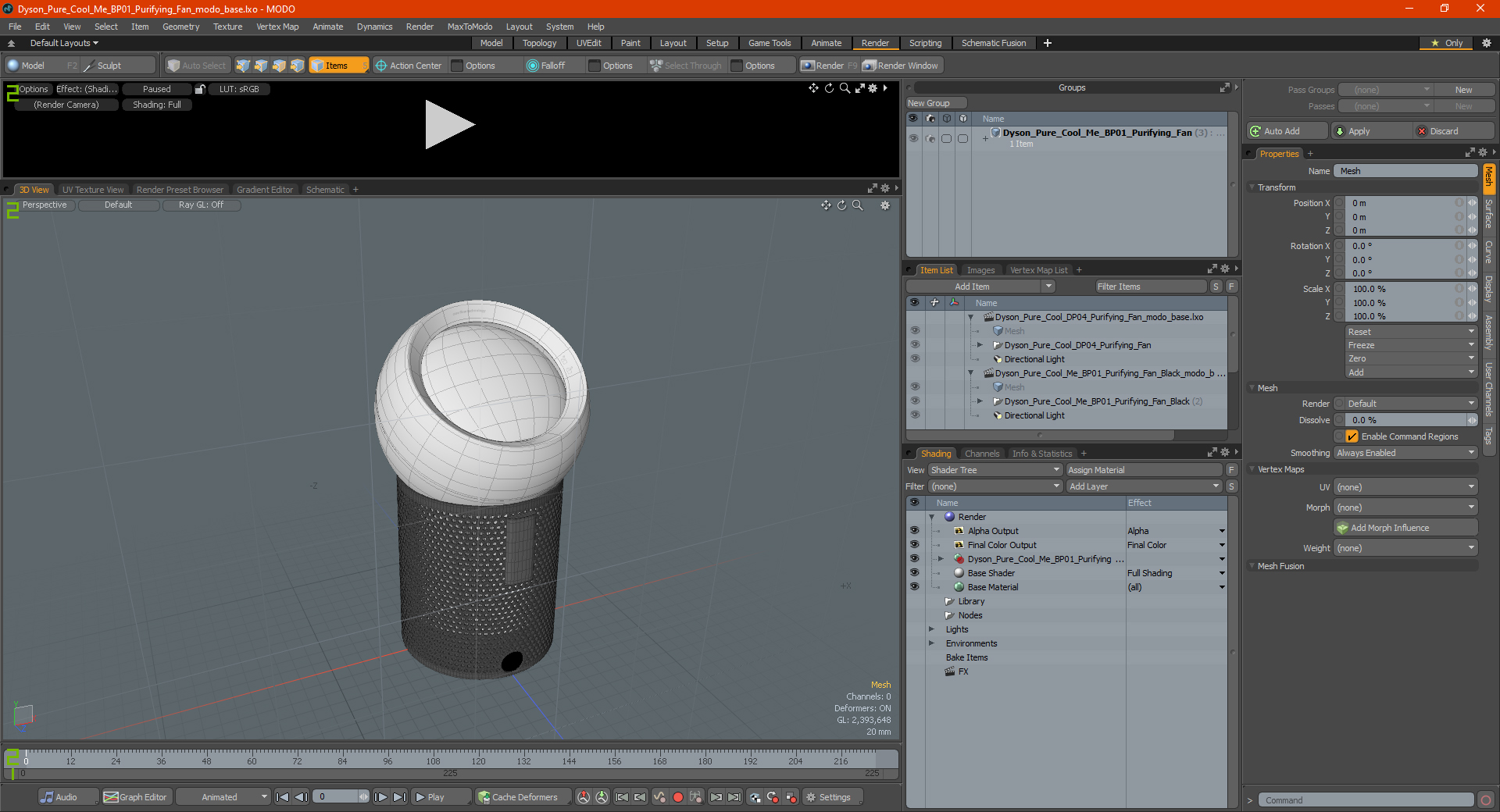Click frame 60 on the timeline ruler
The width and height of the screenshot is (1500, 812).
tap(252, 760)
